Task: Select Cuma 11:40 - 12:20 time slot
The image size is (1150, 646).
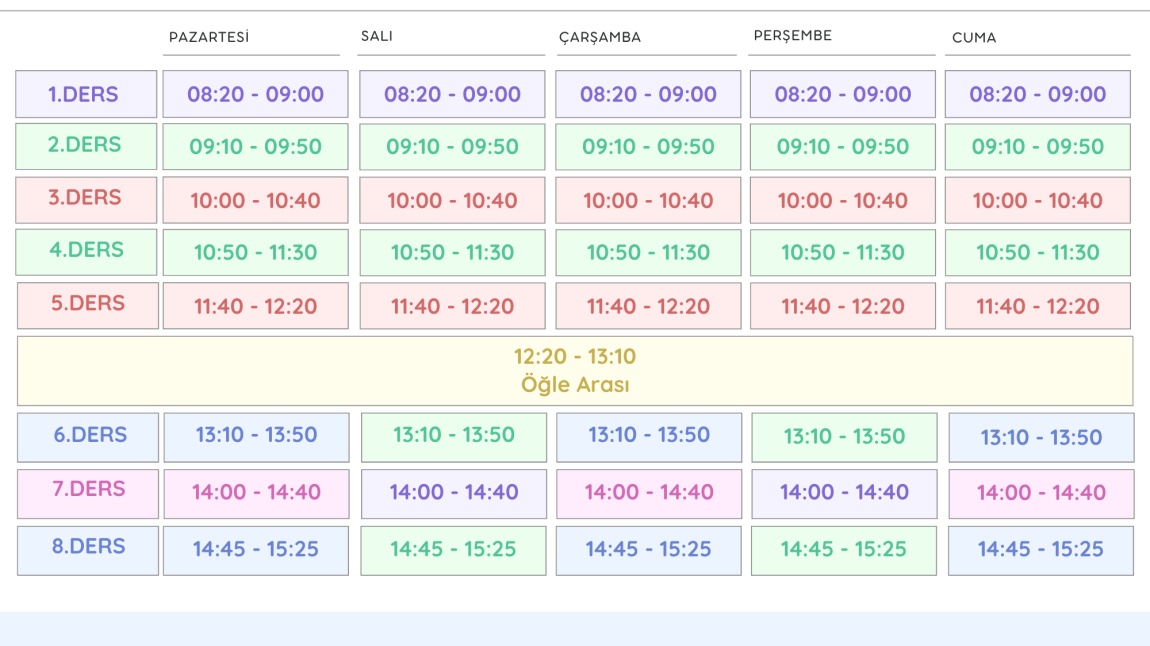Action: pos(1037,306)
